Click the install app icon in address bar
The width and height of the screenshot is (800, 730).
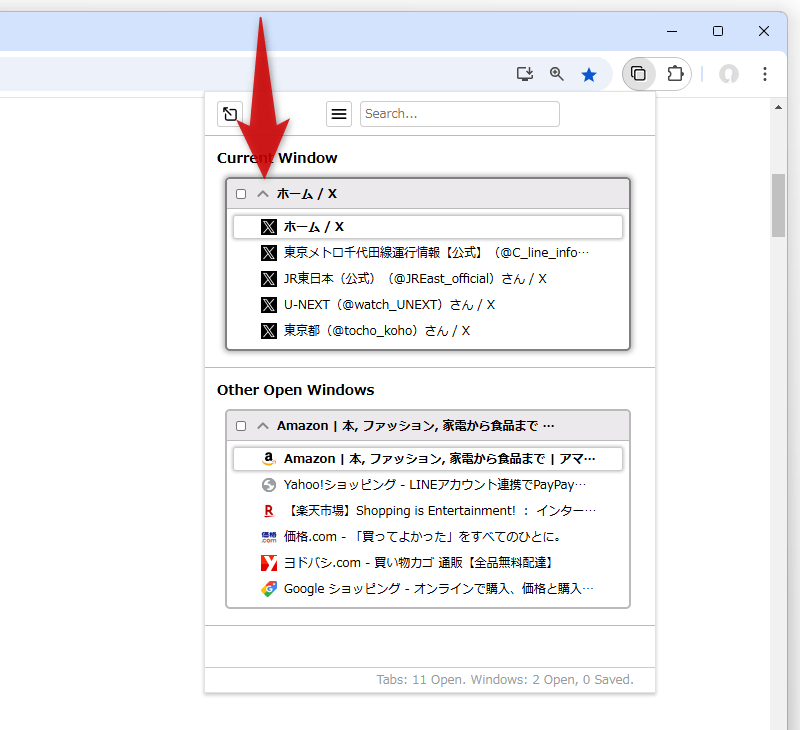click(x=524, y=74)
